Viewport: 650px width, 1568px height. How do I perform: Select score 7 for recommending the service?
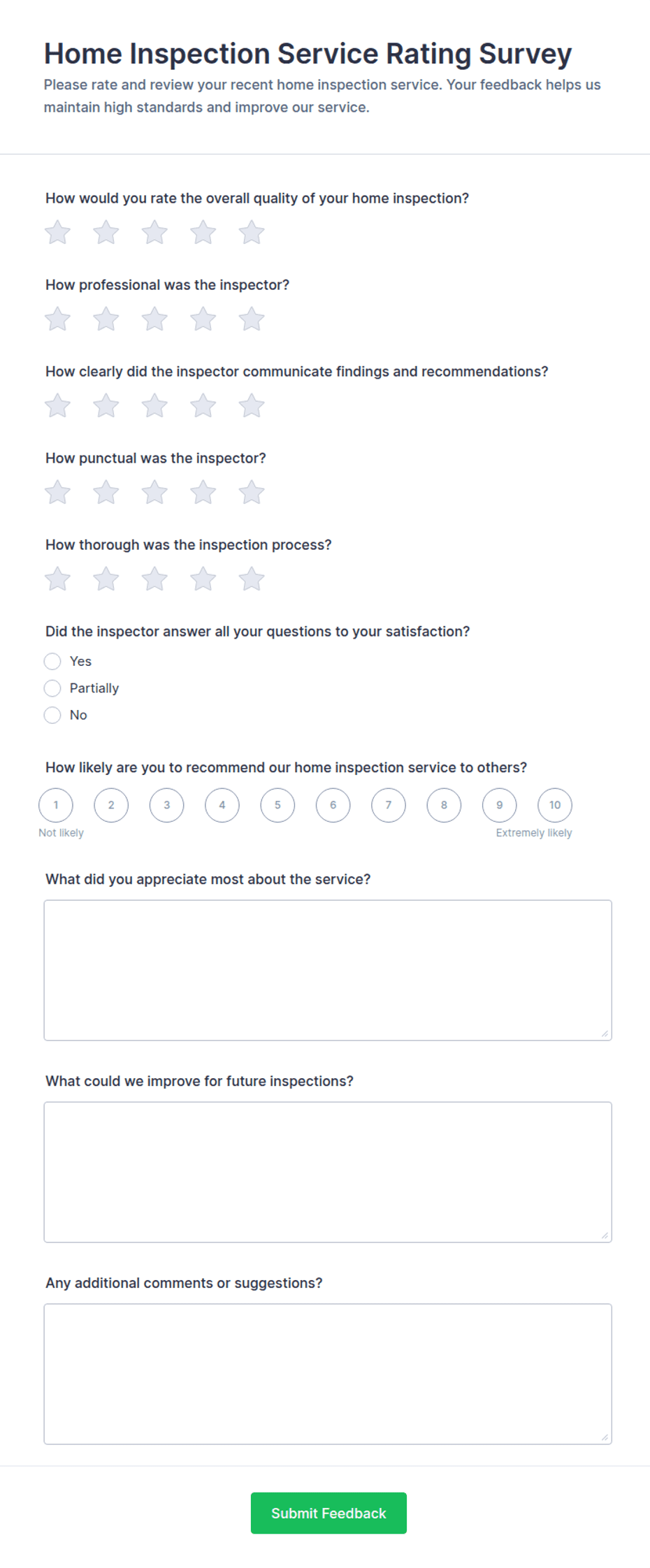tap(389, 805)
